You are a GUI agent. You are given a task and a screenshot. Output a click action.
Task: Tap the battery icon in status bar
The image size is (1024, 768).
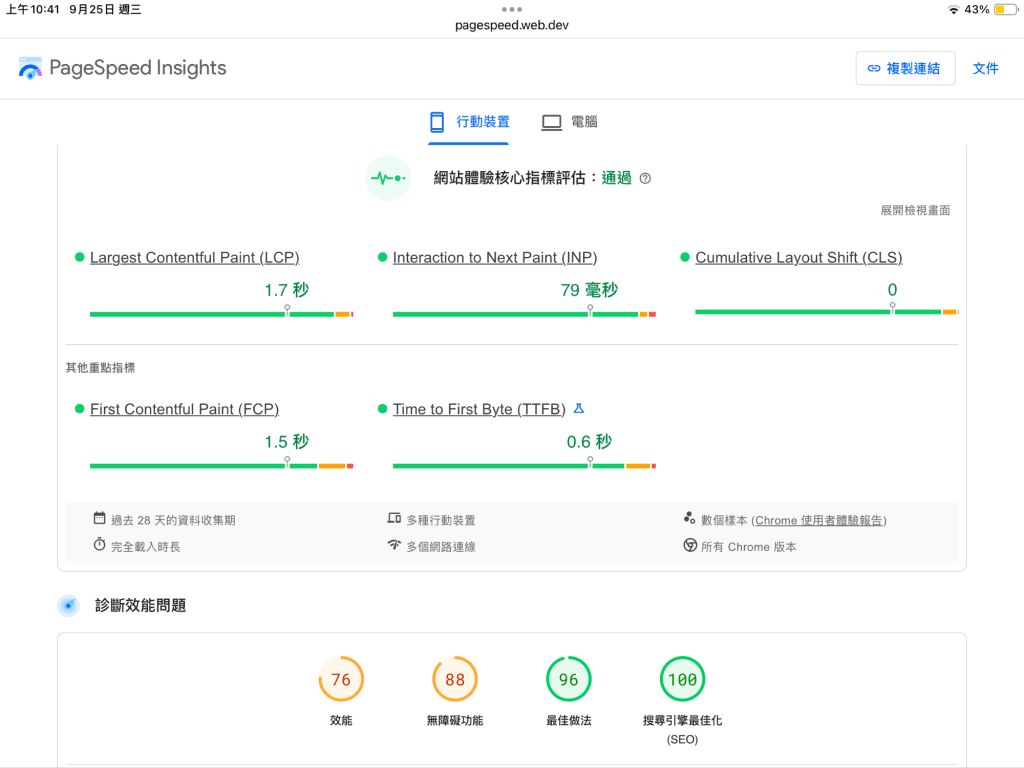tap(1004, 9)
